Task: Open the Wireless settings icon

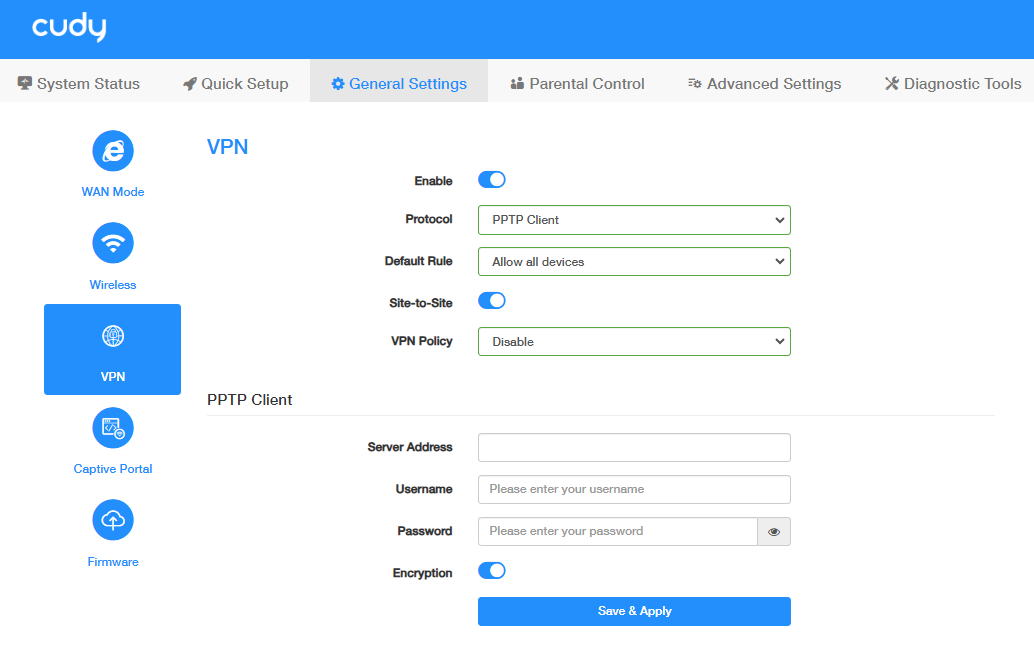Action: pos(113,243)
